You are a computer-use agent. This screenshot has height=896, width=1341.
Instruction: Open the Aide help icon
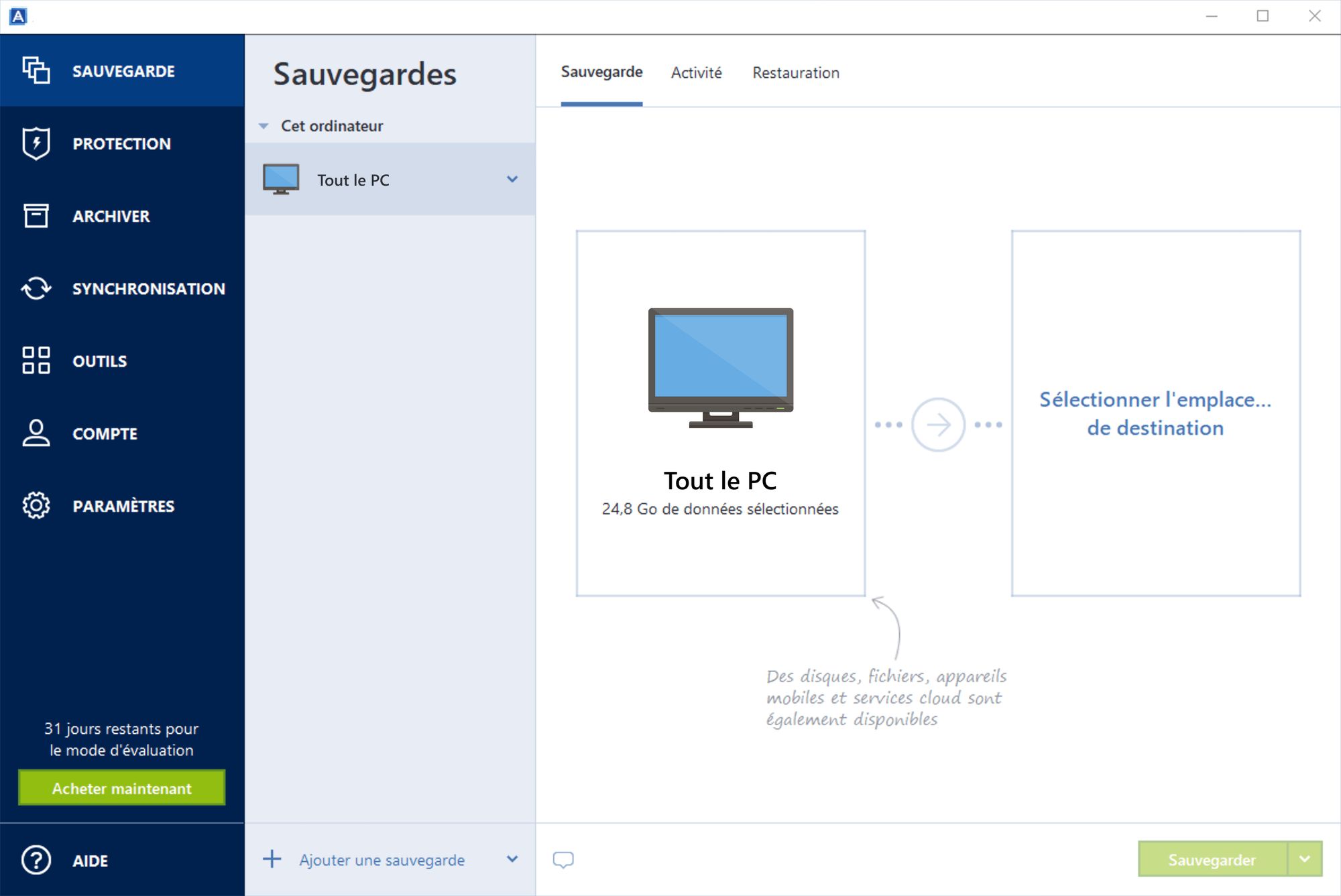click(x=36, y=860)
